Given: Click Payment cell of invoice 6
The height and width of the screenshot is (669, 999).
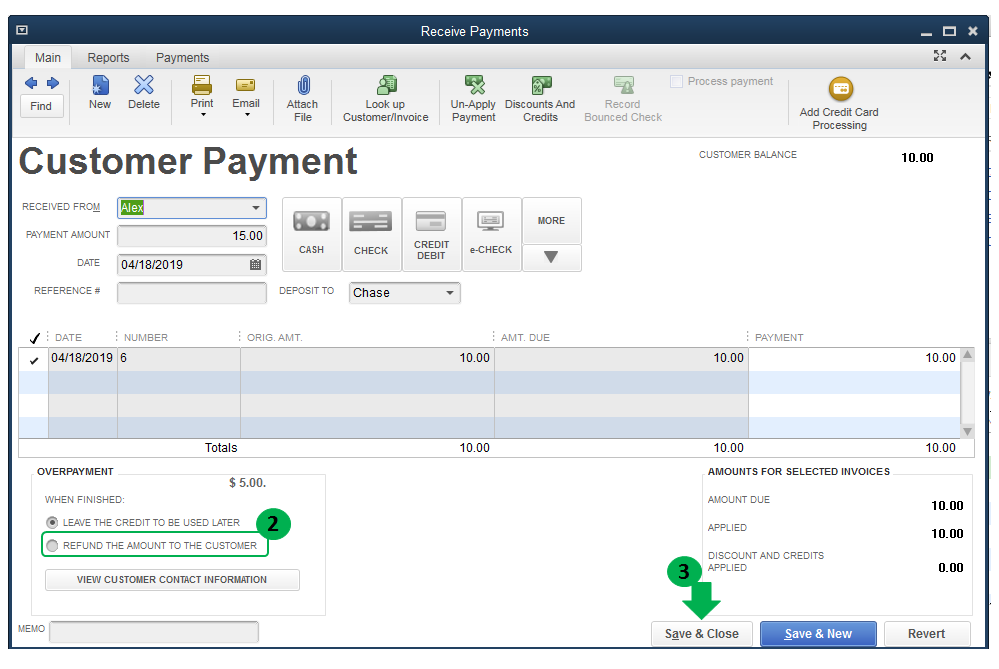Looking at the screenshot, I should pyautogui.click(x=854, y=358).
